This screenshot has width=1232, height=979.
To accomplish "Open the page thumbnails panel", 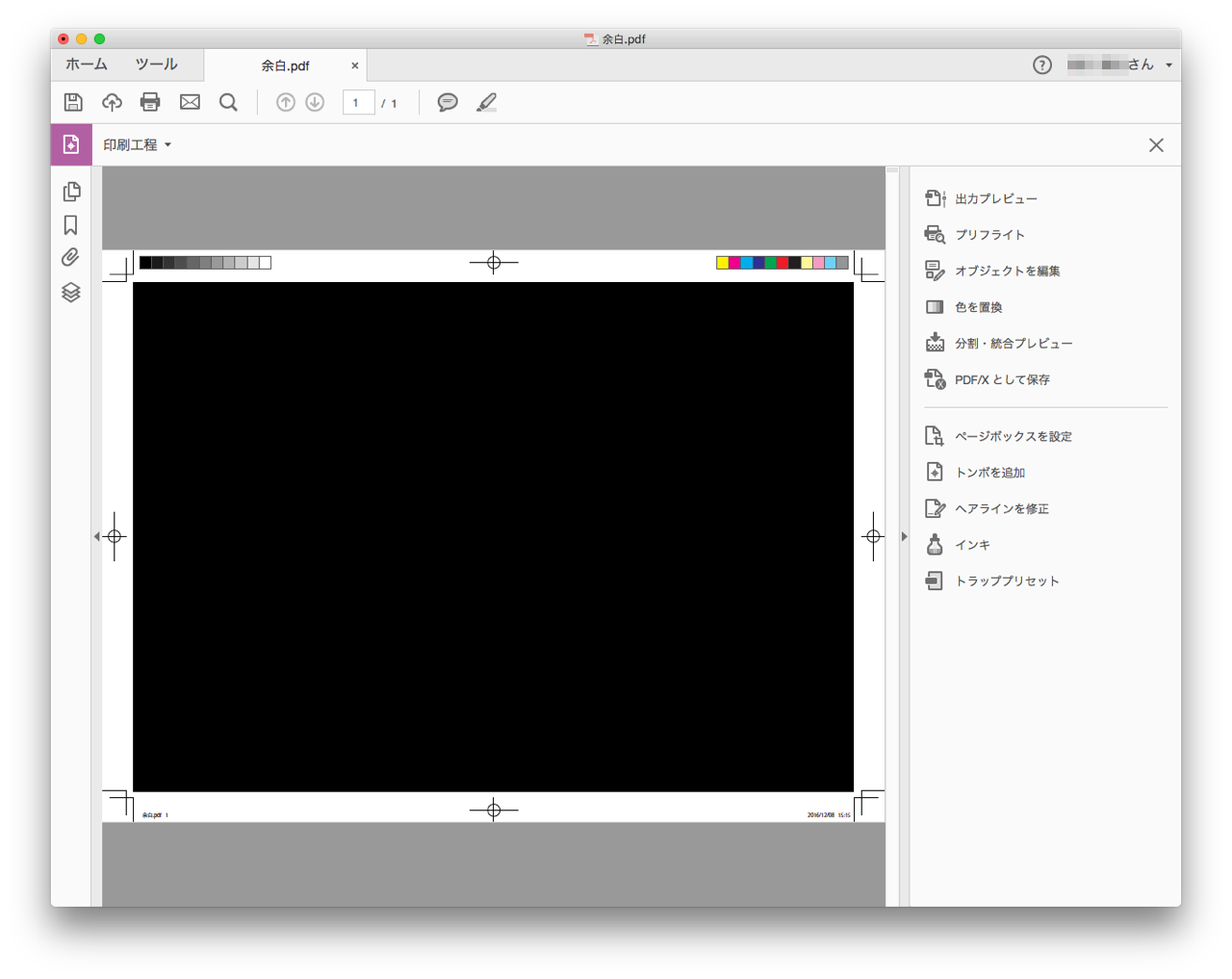I will pyautogui.click(x=71, y=192).
